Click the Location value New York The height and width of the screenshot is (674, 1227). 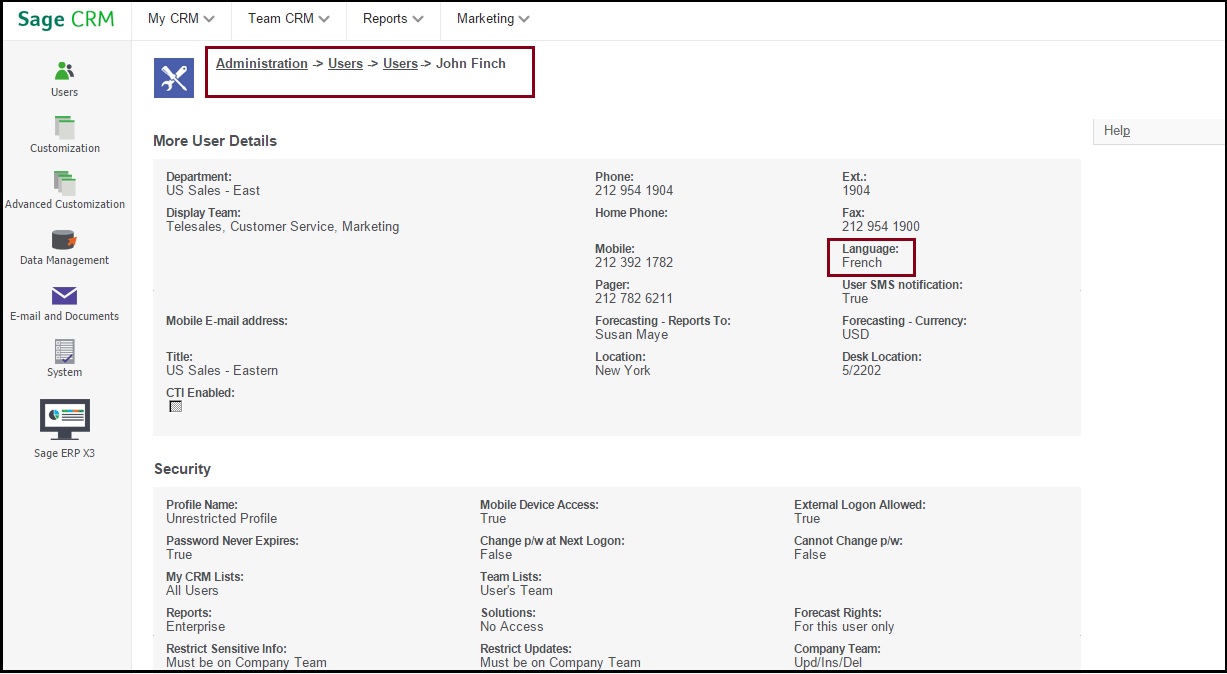click(x=623, y=371)
